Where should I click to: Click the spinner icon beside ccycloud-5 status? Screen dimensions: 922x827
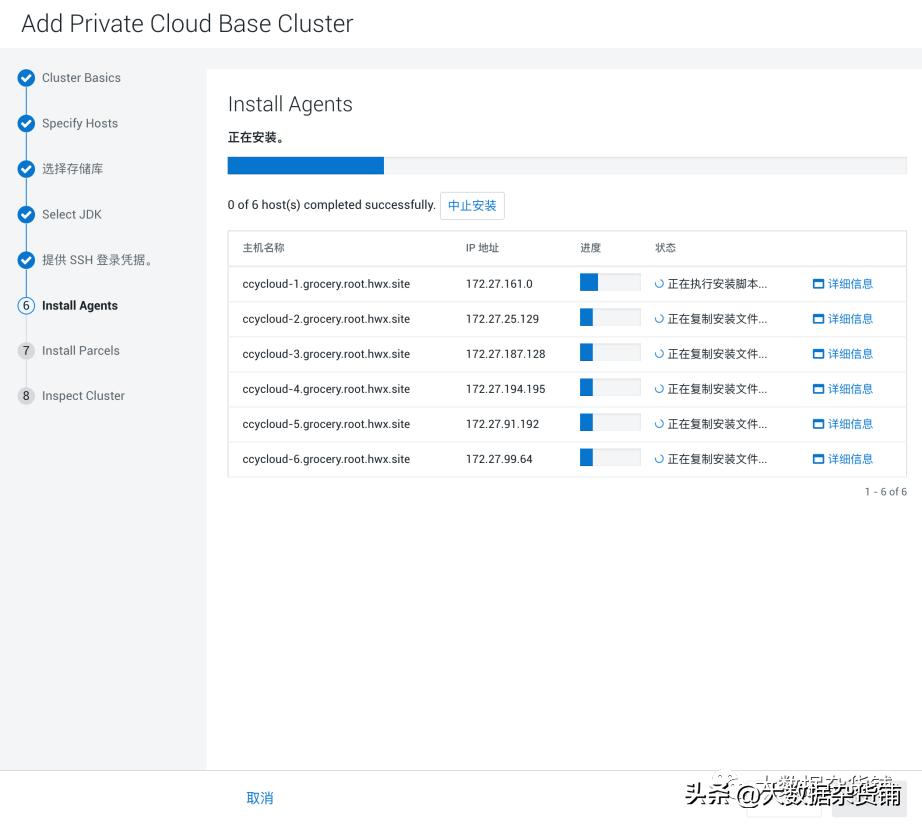point(658,424)
